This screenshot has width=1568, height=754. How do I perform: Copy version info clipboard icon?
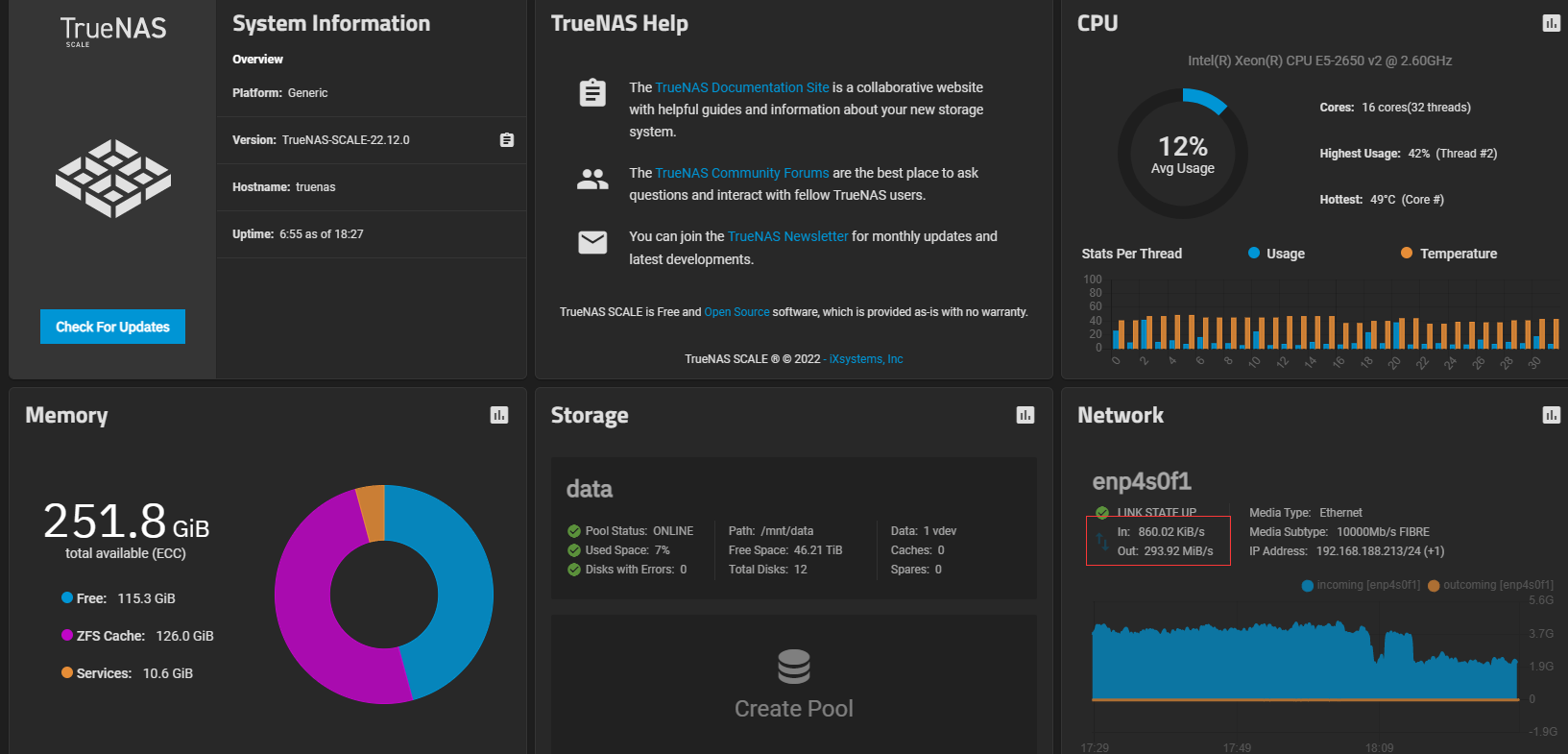[x=507, y=140]
